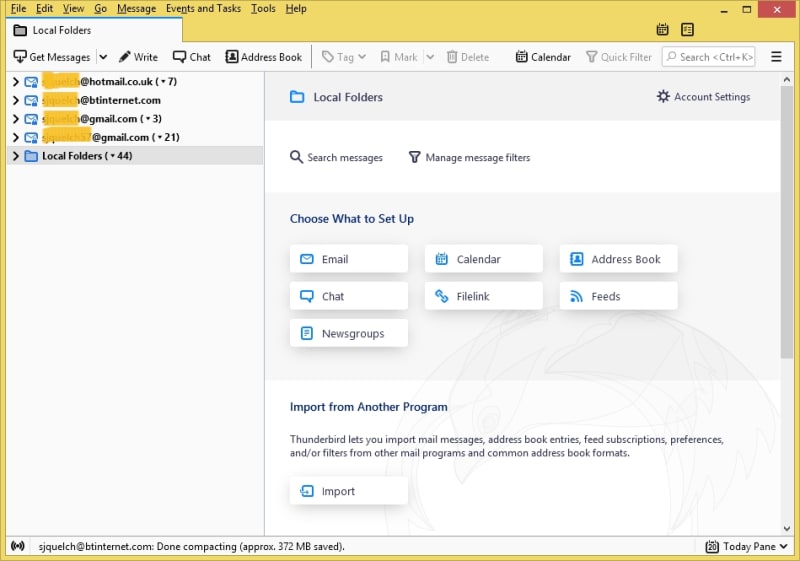800x561 pixels.
Task: Open the View menu
Action: (73, 8)
